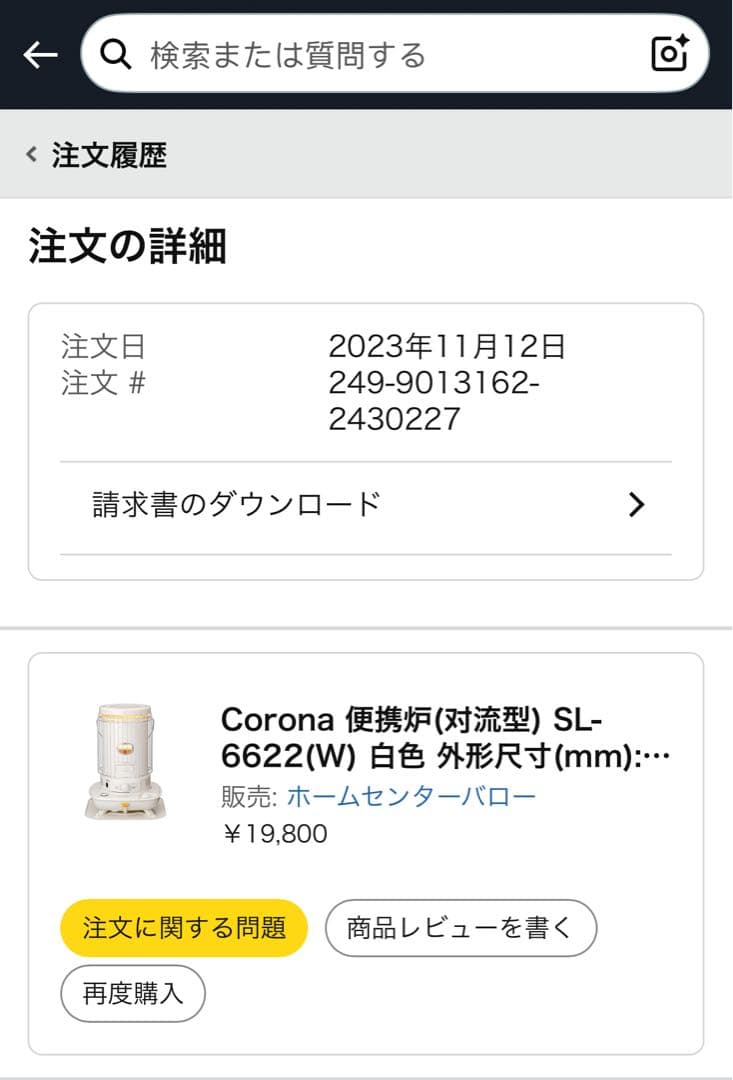The image size is (733, 1080).
Task: Tap the back arrow in the top bar
Action: point(40,55)
